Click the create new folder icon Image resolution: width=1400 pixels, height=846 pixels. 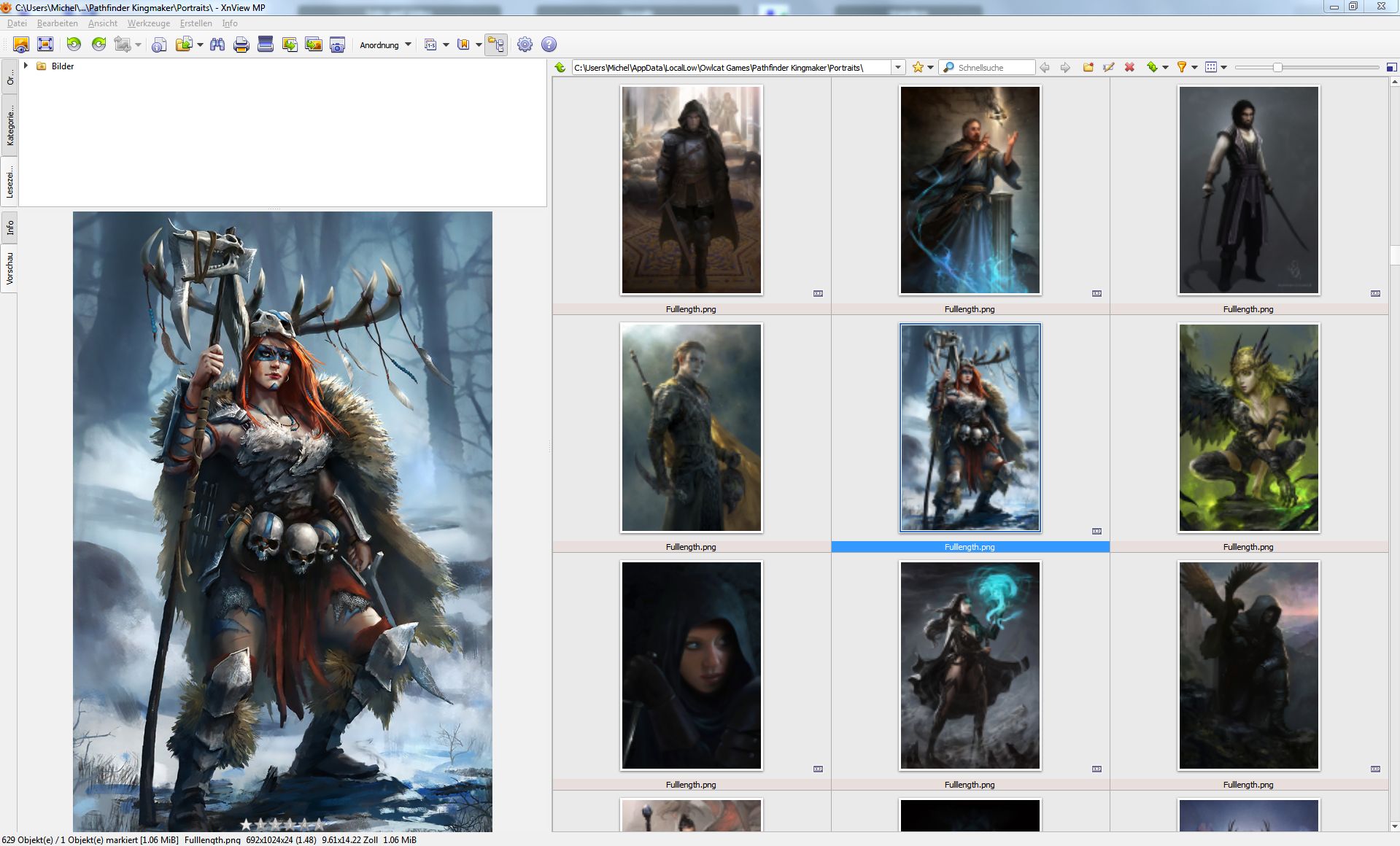point(1088,67)
